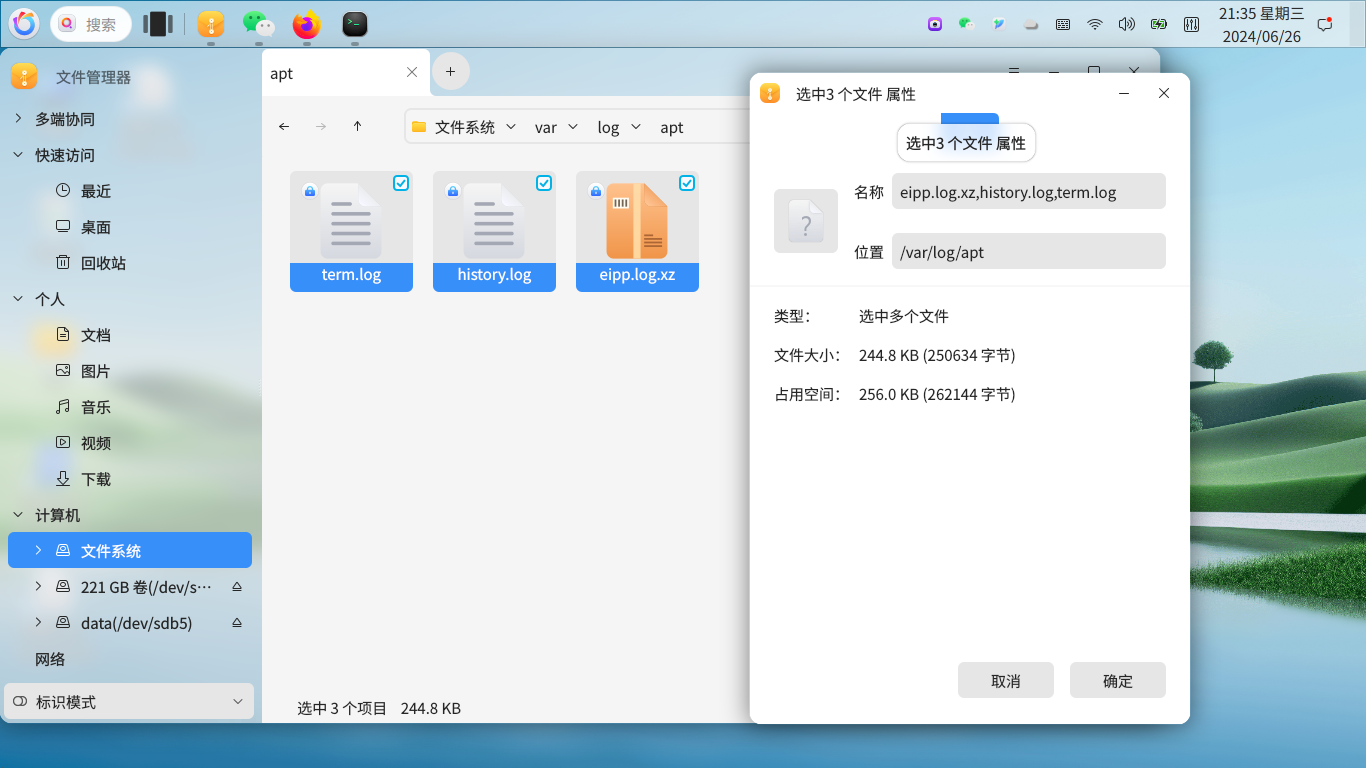
Task: Go back with the left arrow
Action: click(284, 127)
